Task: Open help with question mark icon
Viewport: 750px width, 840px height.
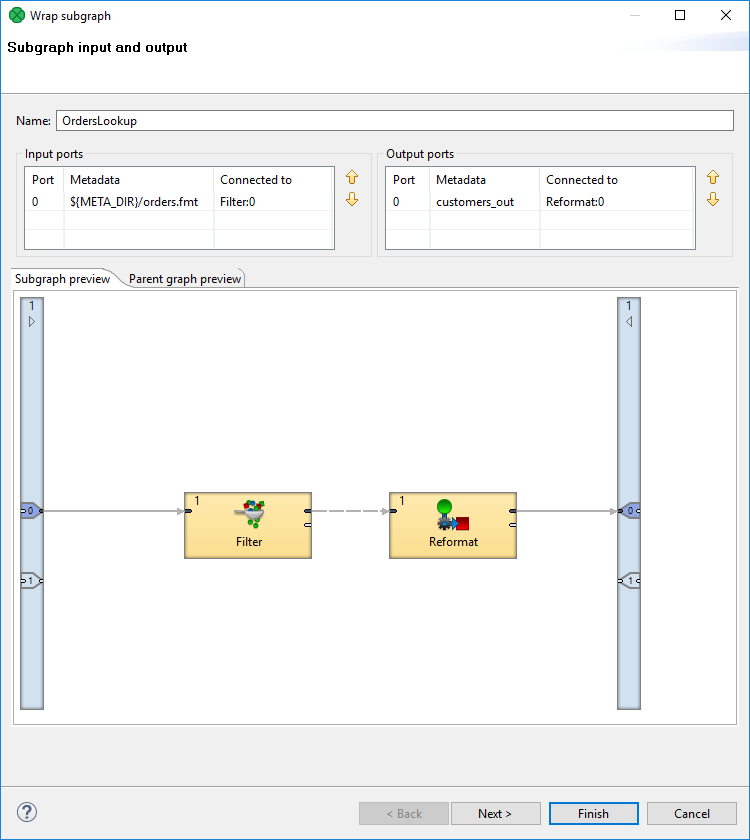Action: point(27,812)
